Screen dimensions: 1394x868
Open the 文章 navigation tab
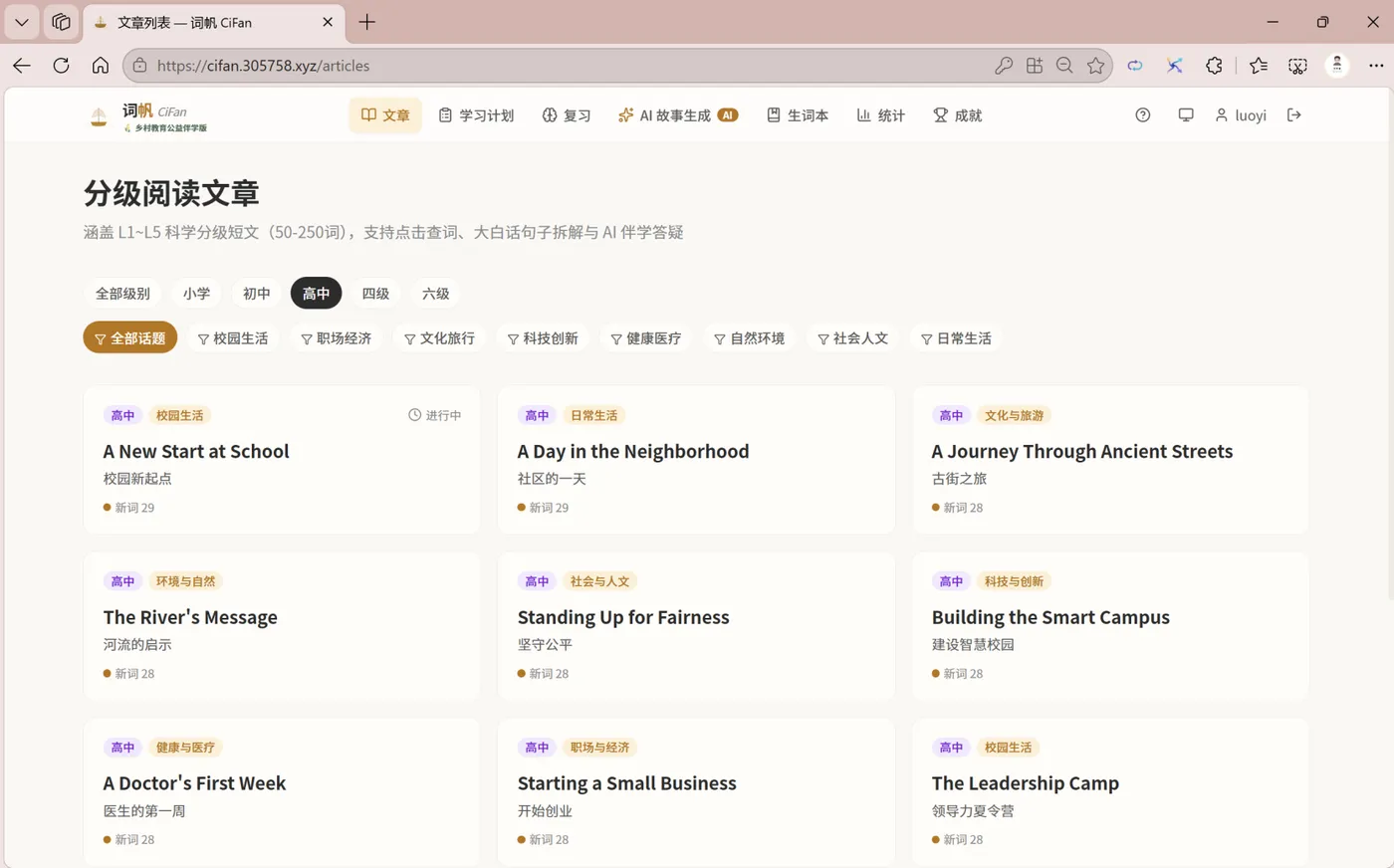point(385,115)
